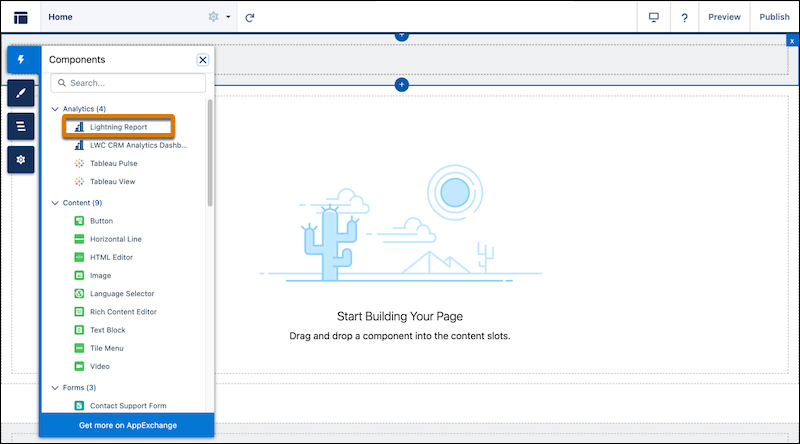Viewport: 800px width, 444px height.
Task: Click the Preview button
Action: (724, 17)
